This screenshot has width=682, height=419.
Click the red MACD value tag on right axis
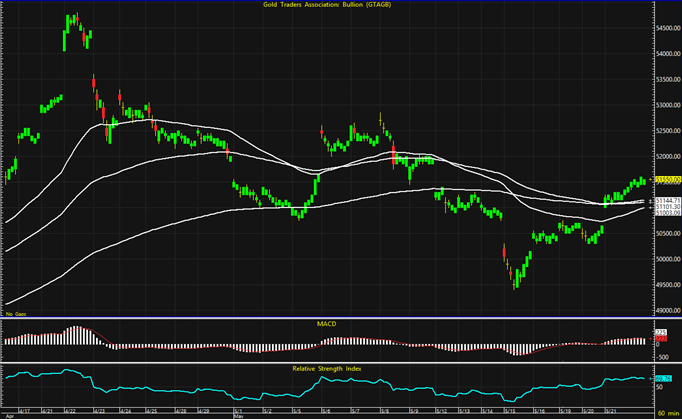click(660, 339)
